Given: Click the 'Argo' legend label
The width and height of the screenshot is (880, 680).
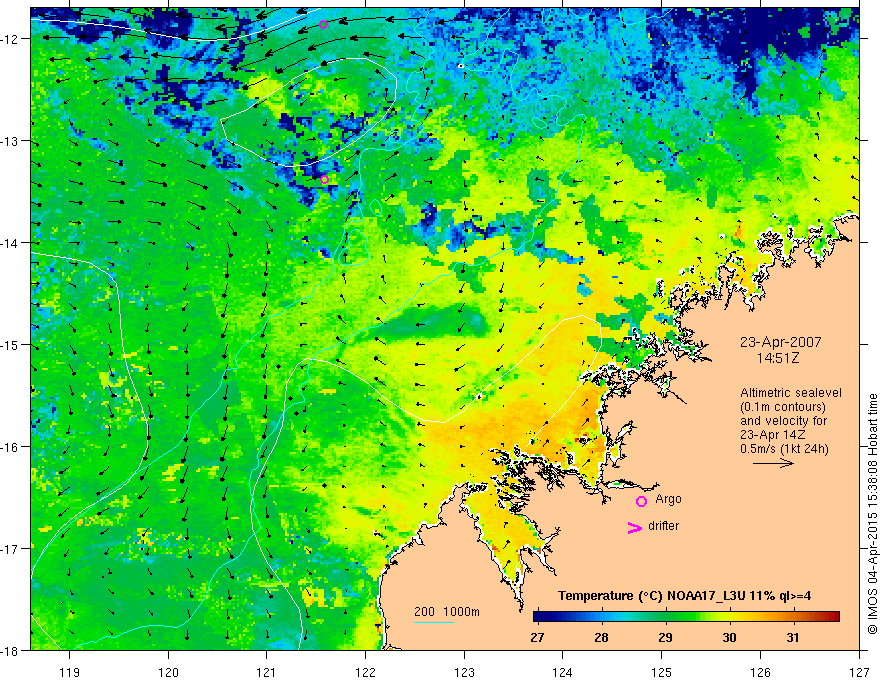Looking at the screenshot, I should 668,499.
